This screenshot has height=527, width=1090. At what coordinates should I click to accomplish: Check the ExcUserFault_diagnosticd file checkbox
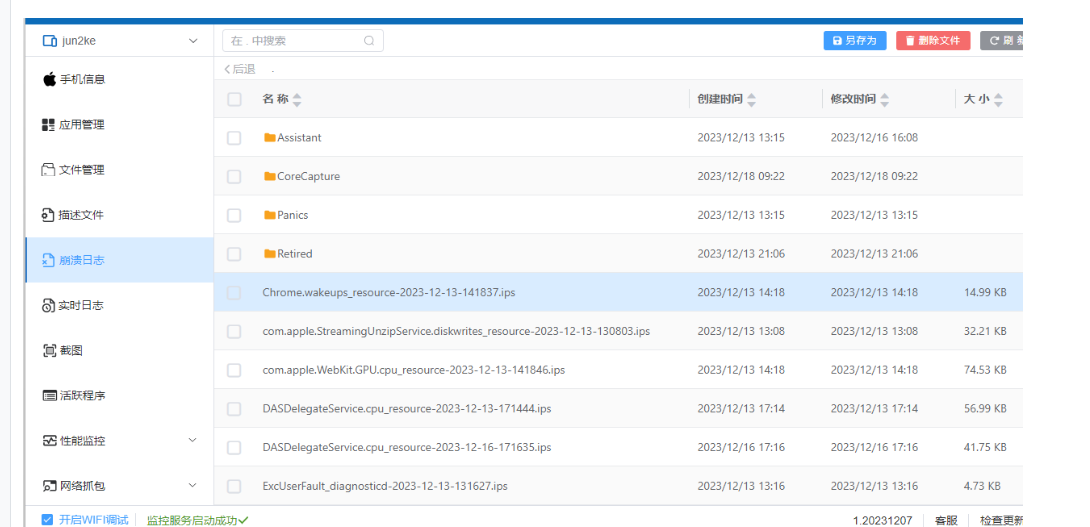(234, 486)
